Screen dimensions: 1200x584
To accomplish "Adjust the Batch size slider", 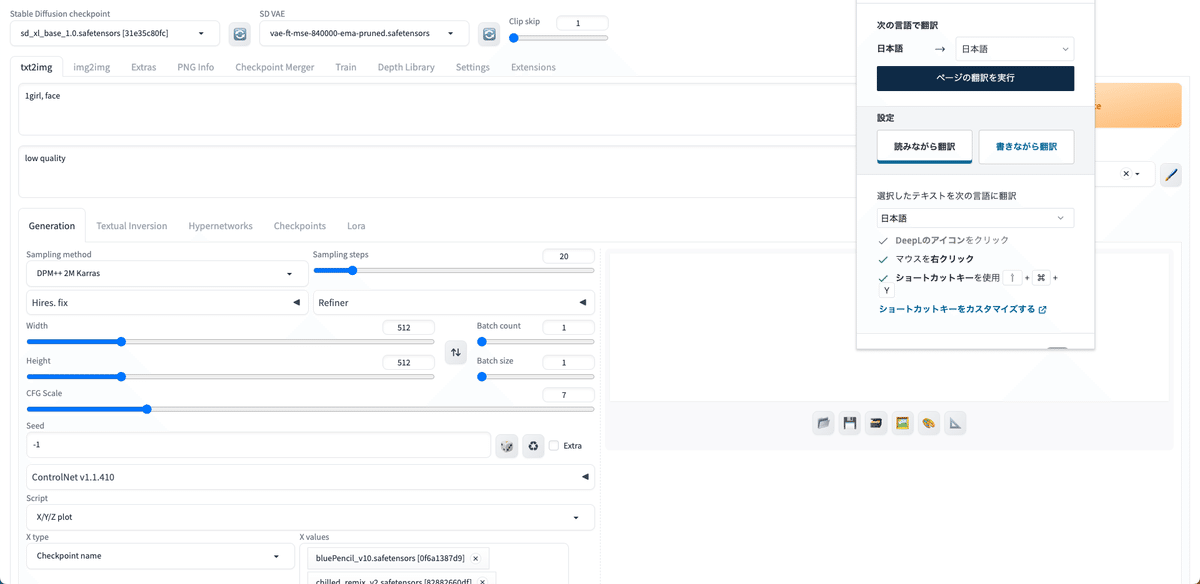I will coord(536,377).
